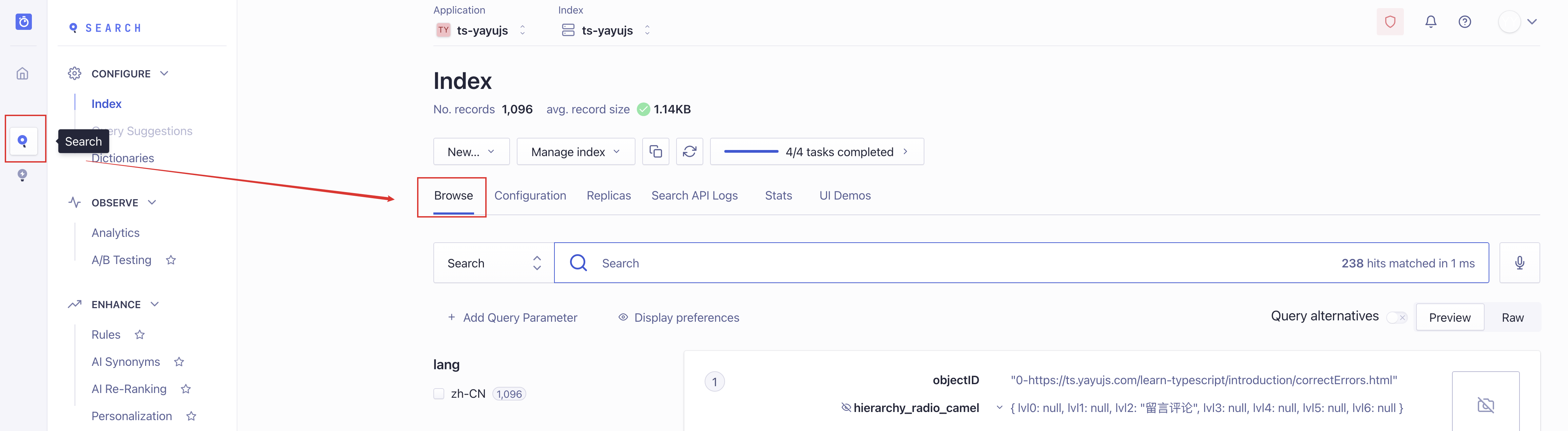Click the Recommend lightbulb icon in rail

(22, 175)
